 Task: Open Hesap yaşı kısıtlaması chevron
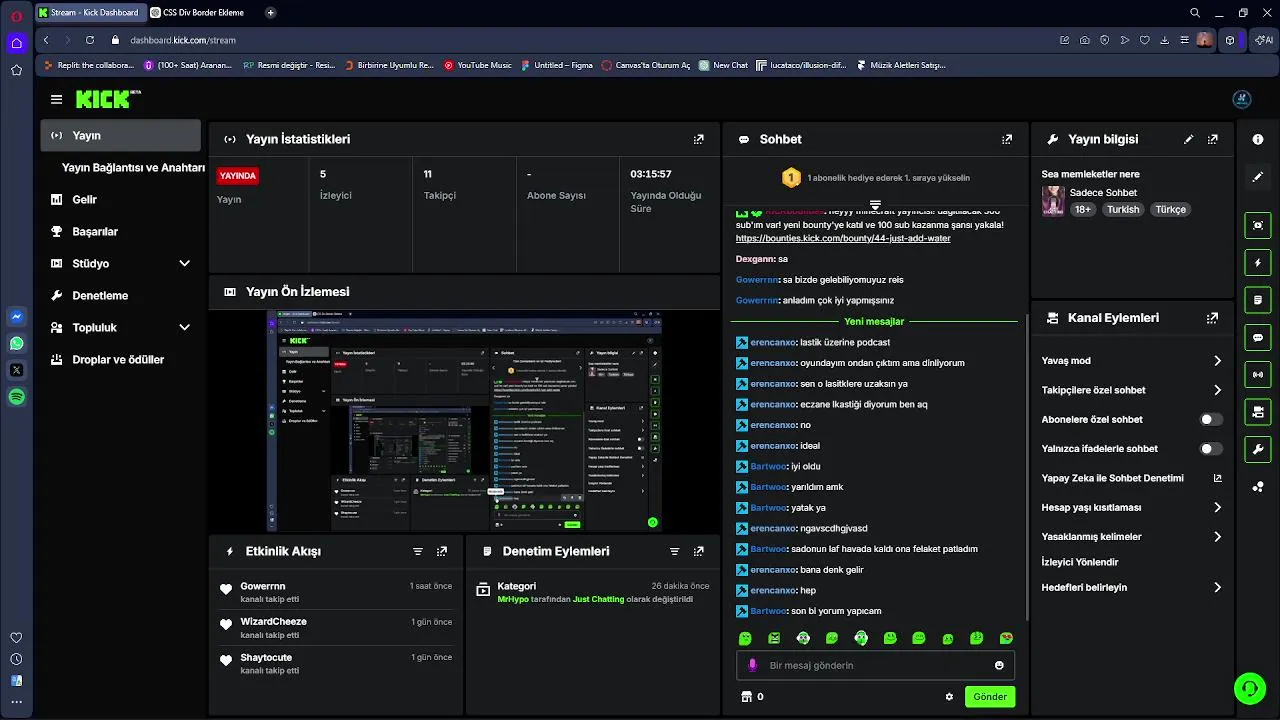tap(1217, 508)
